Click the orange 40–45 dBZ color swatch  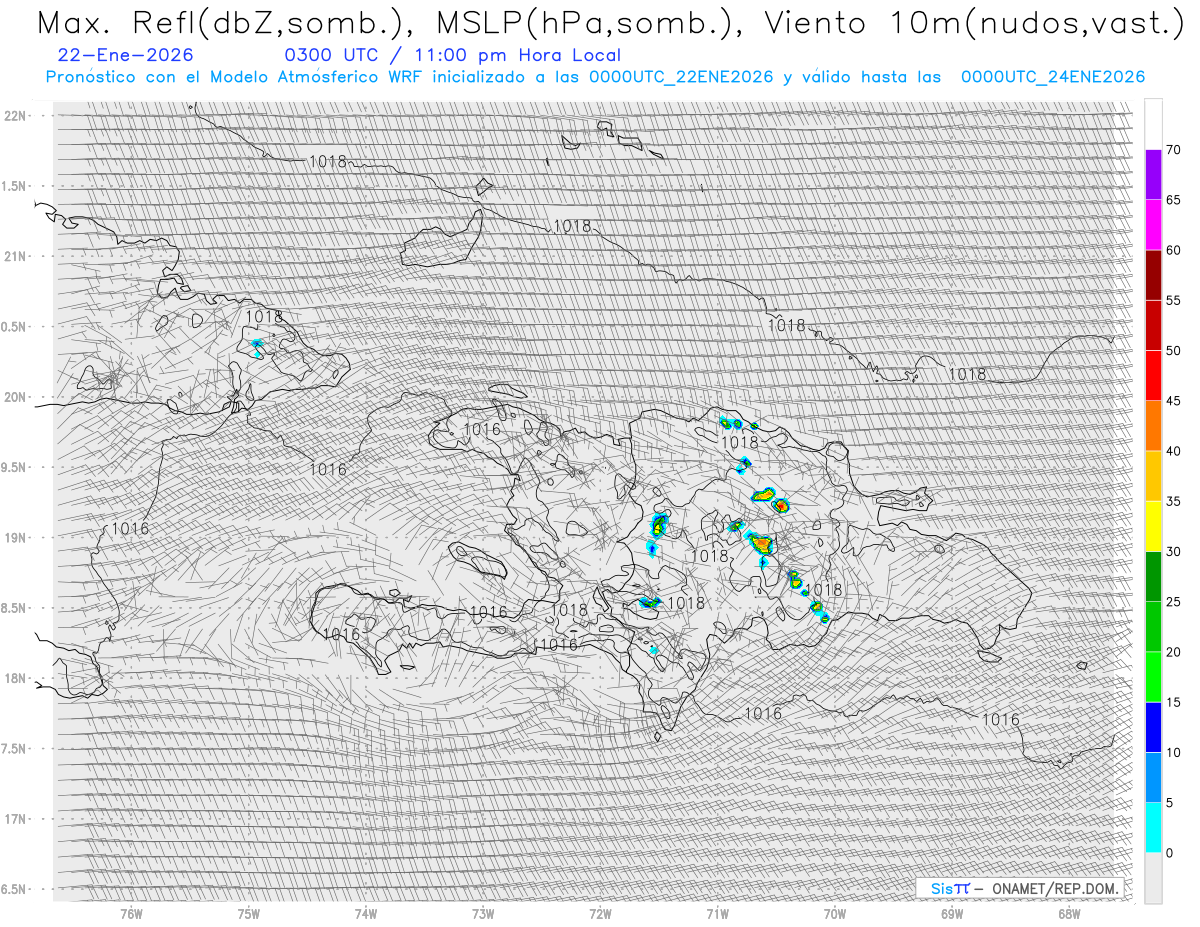coord(1153,426)
